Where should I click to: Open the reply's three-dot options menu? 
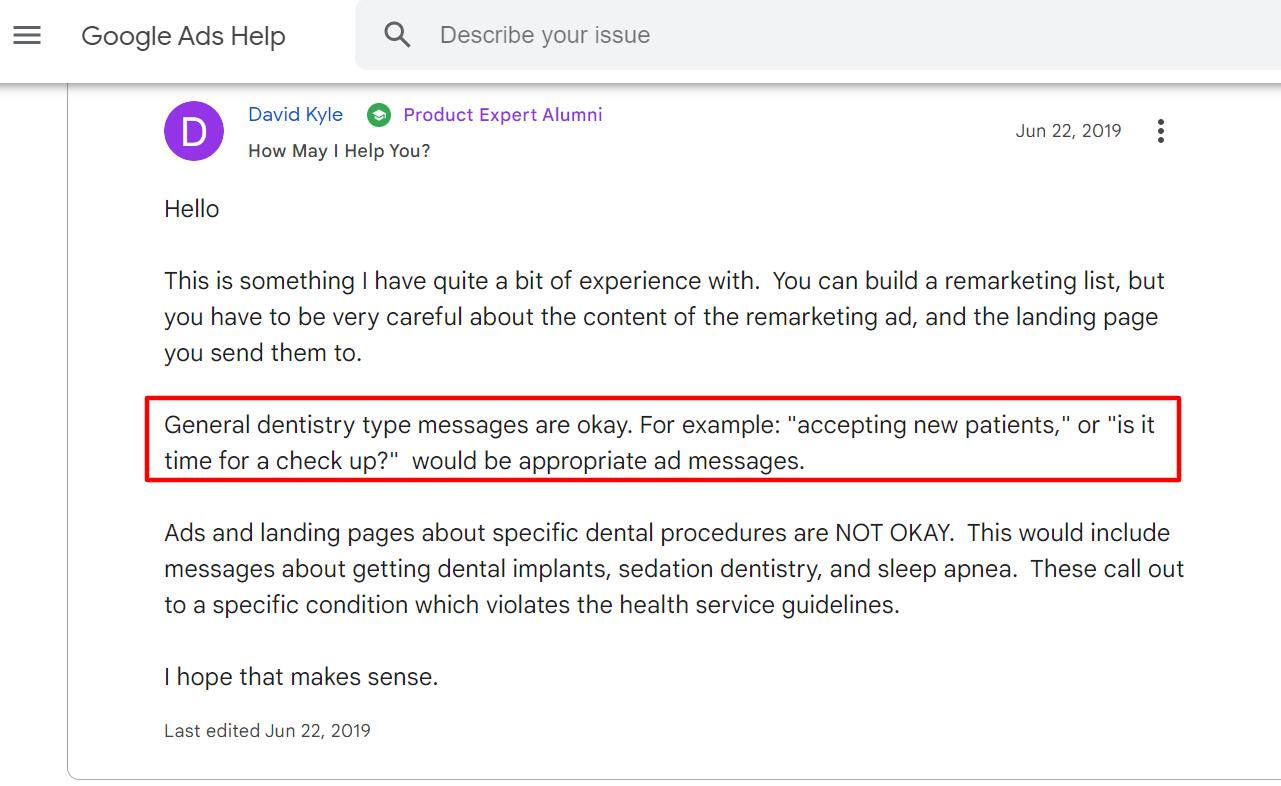tap(1160, 131)
